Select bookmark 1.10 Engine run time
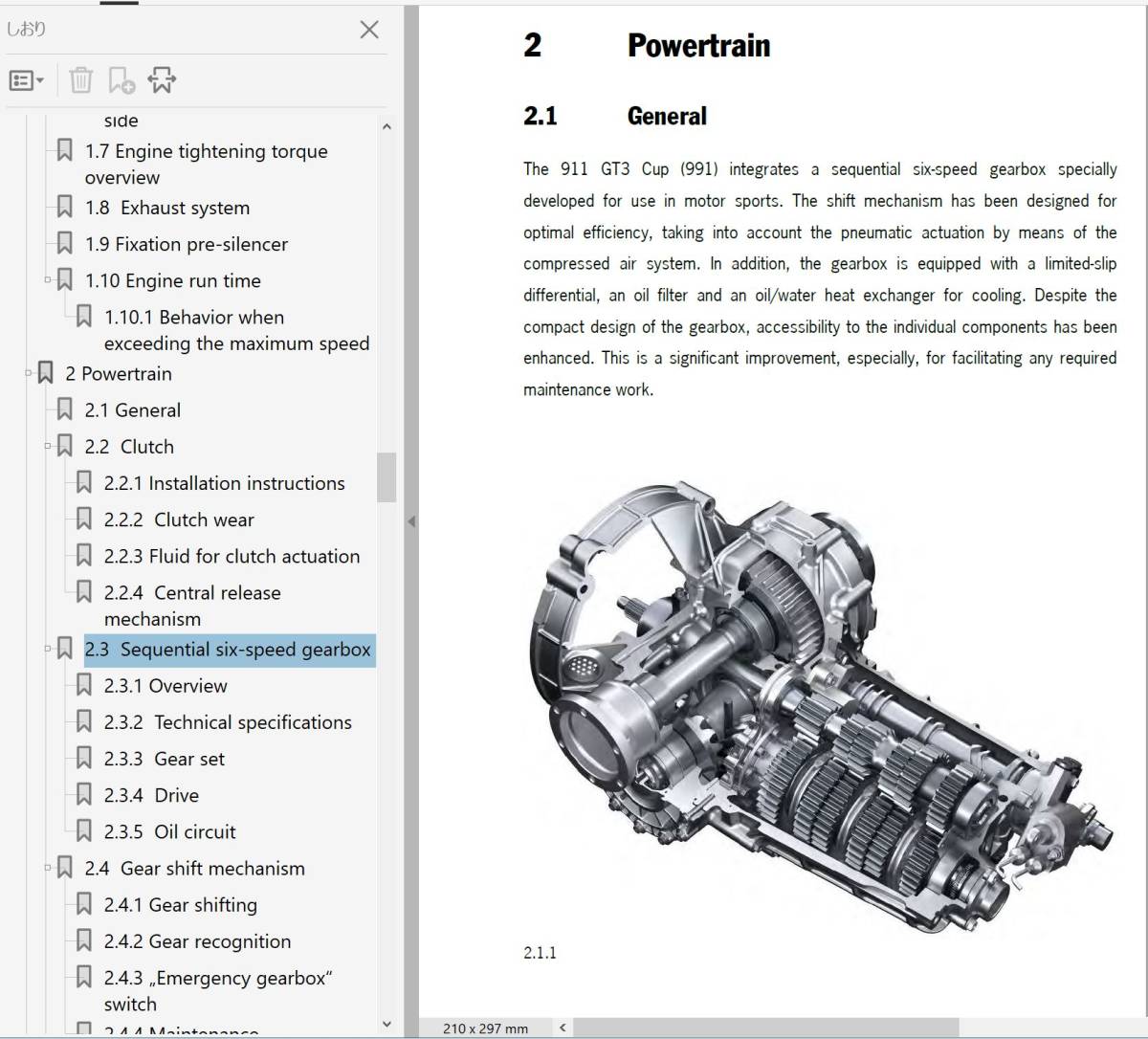 [172, 280]
